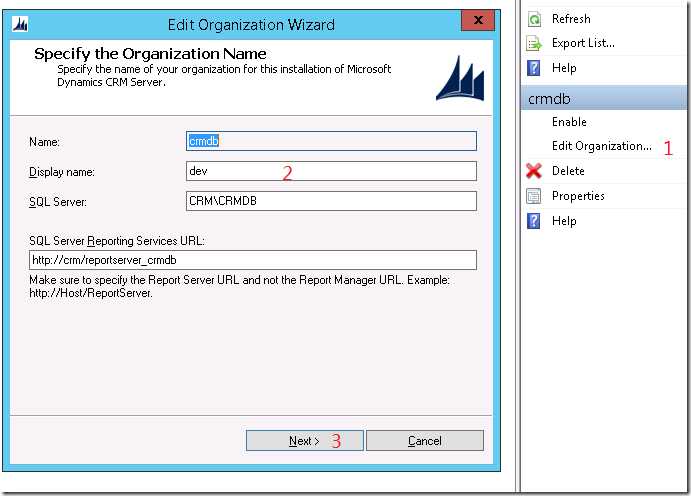Cancel the Edit Organization Wizard

[x=425, y=440]
